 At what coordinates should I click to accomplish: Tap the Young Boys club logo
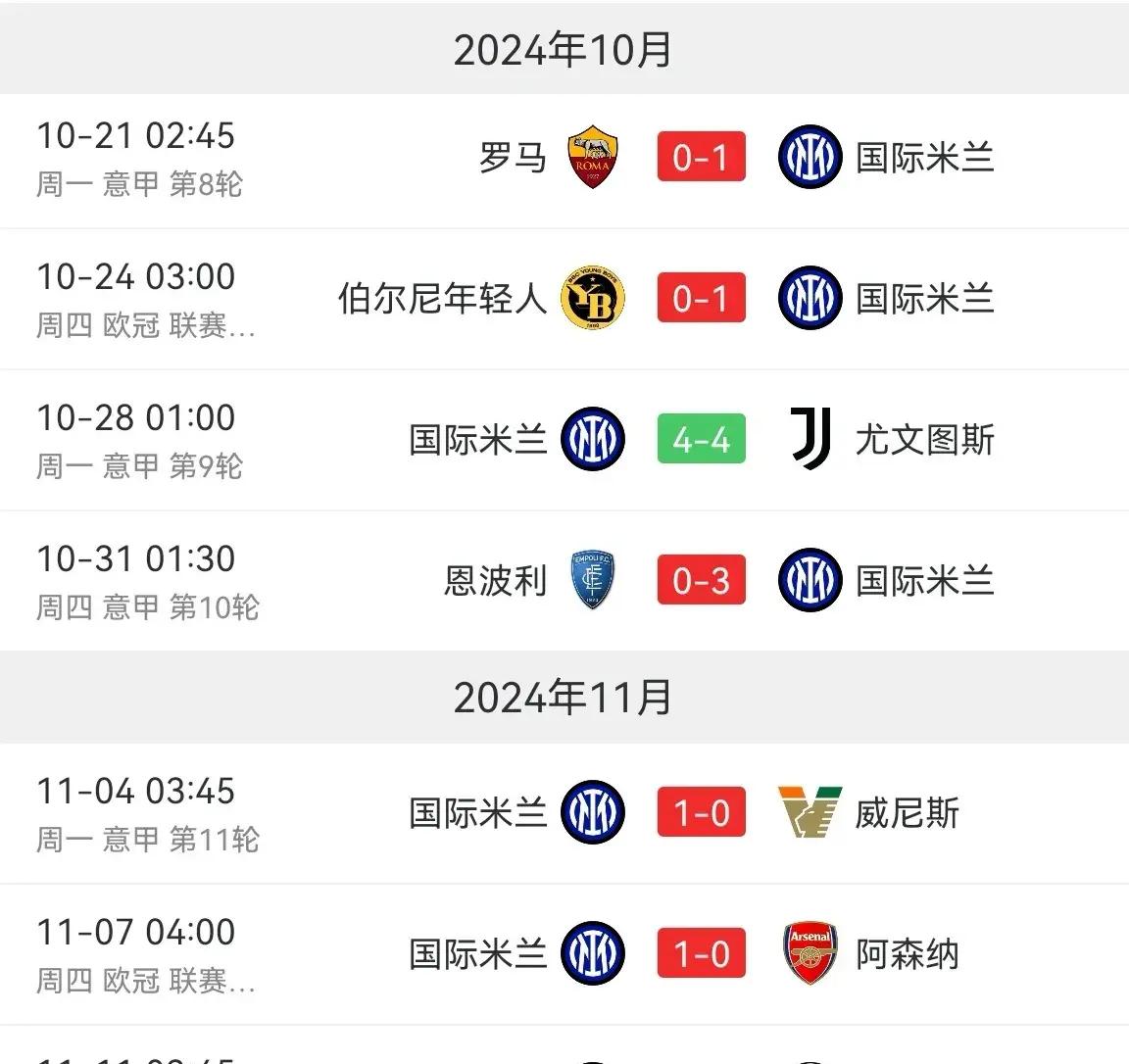[593, 298]
